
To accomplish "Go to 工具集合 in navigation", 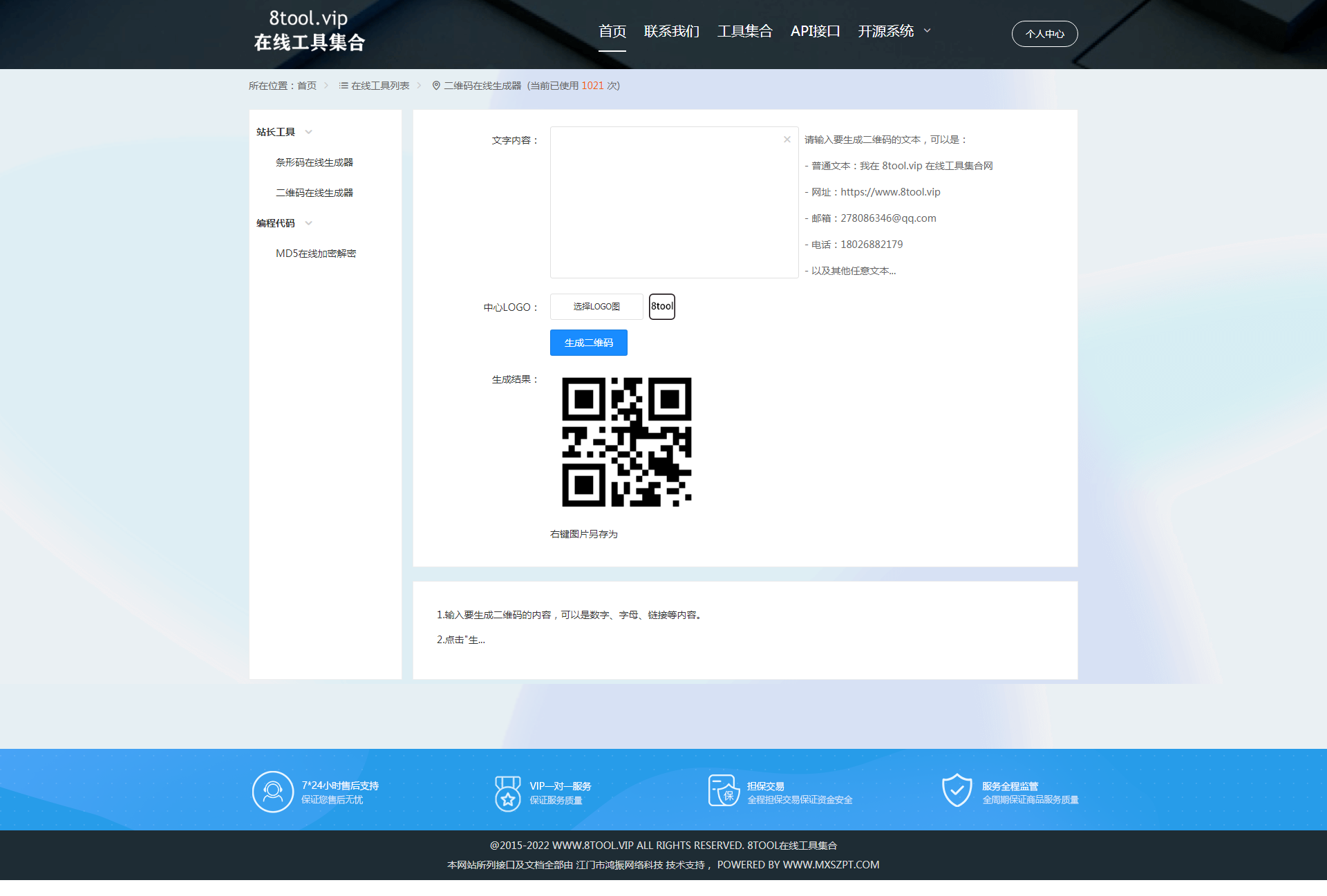I will 744,31.
